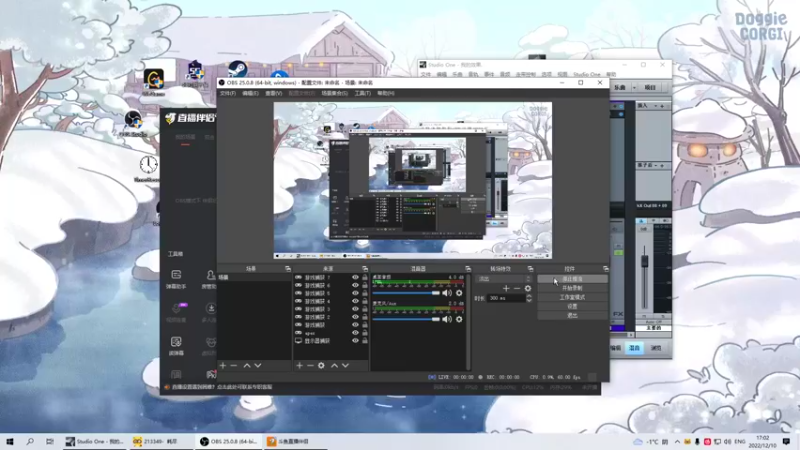Image resolution: width=800 pixels, height=450 pixels.
Task: Open OBS 查看(V) menu
Action: click(273, 93)
